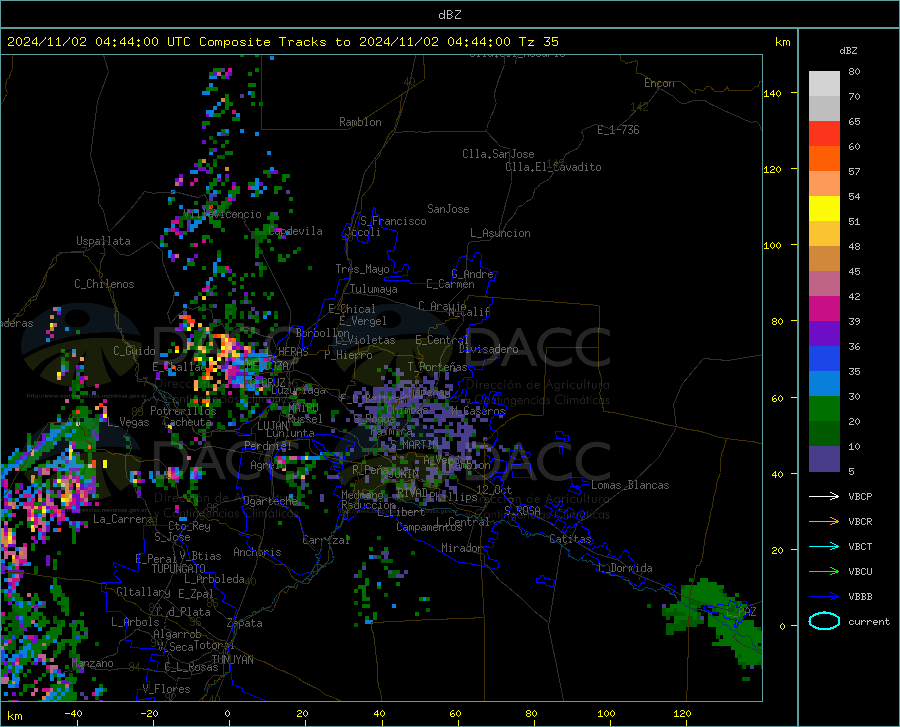Click the 'Tz 35' text in the header
This screenshot has height=727, width=900.
click(x=539, y=42)
